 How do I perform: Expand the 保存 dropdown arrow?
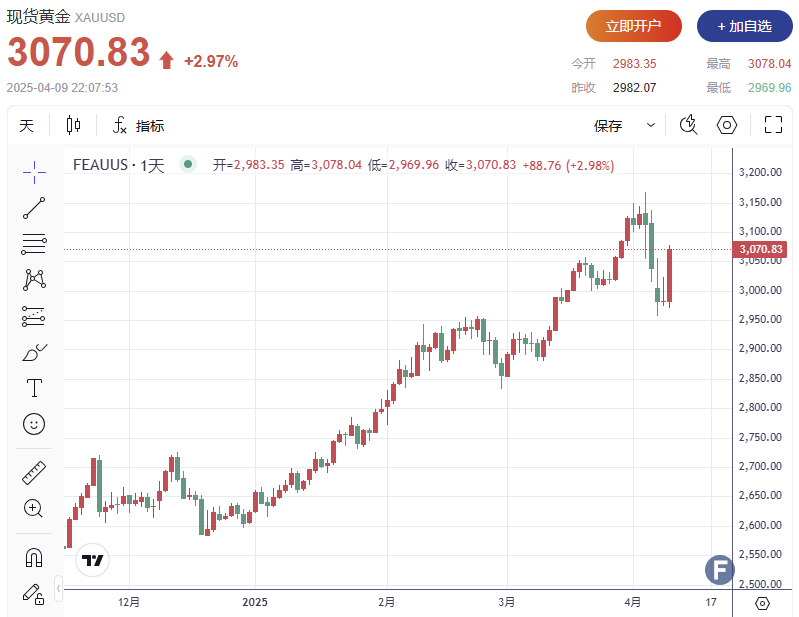pyautogui.click(x=651, y=126)
